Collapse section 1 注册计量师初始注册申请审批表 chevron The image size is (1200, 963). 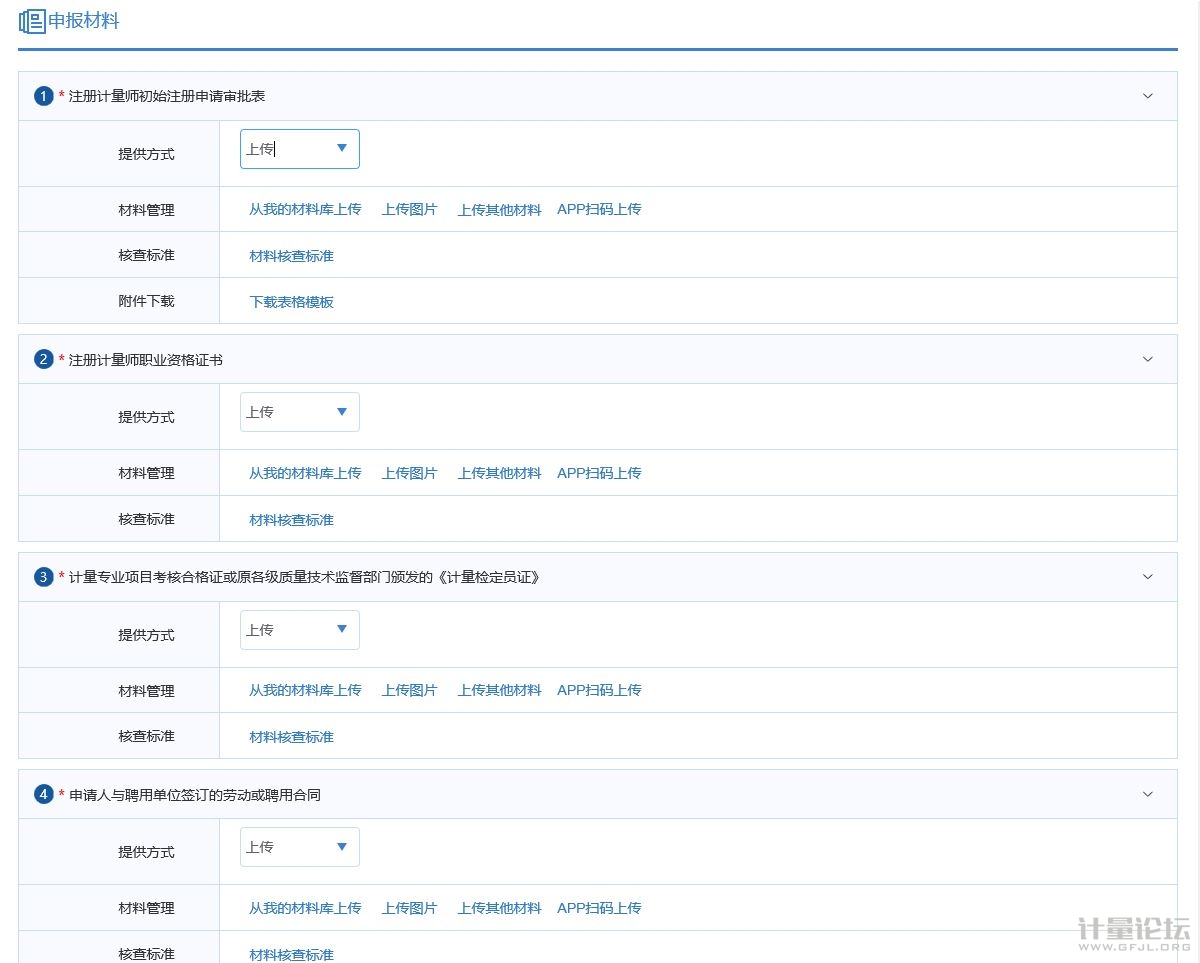click(x=1147, y=96)
